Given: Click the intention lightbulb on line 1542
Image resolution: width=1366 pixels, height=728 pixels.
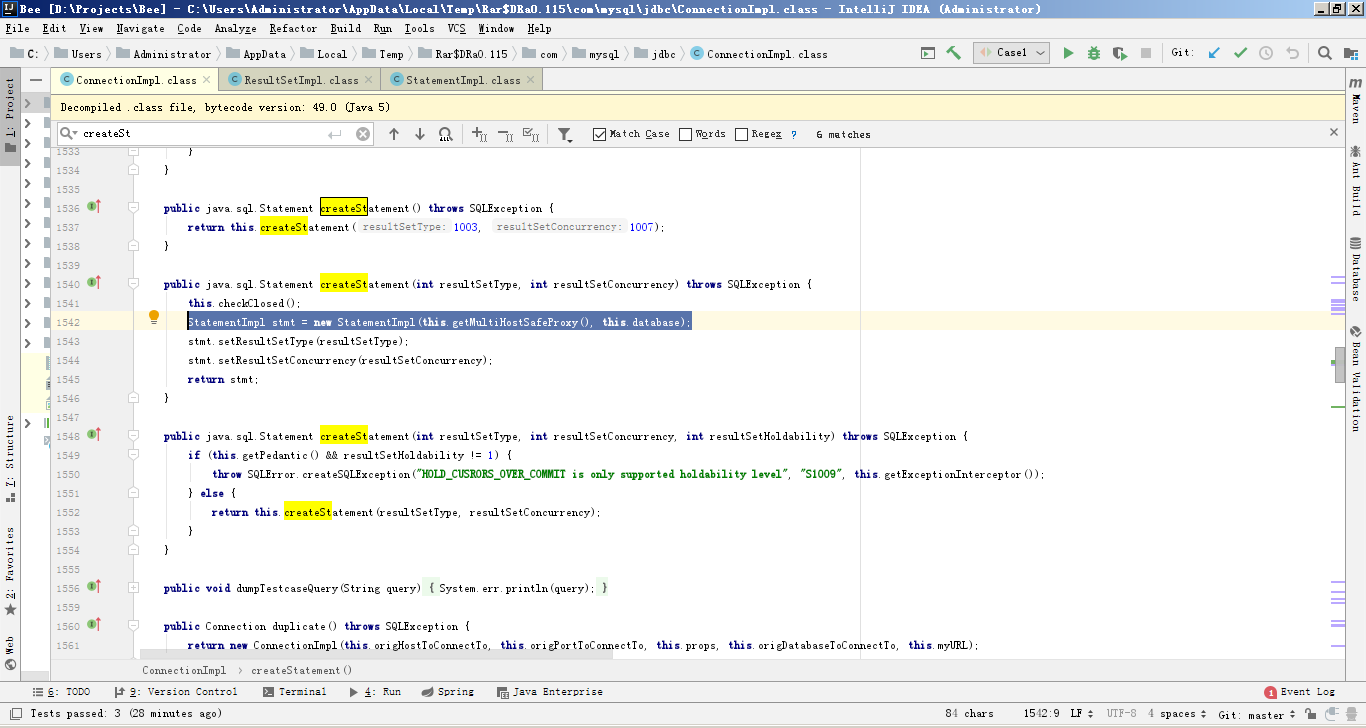Looking at the screenshot, I should 154,317.
